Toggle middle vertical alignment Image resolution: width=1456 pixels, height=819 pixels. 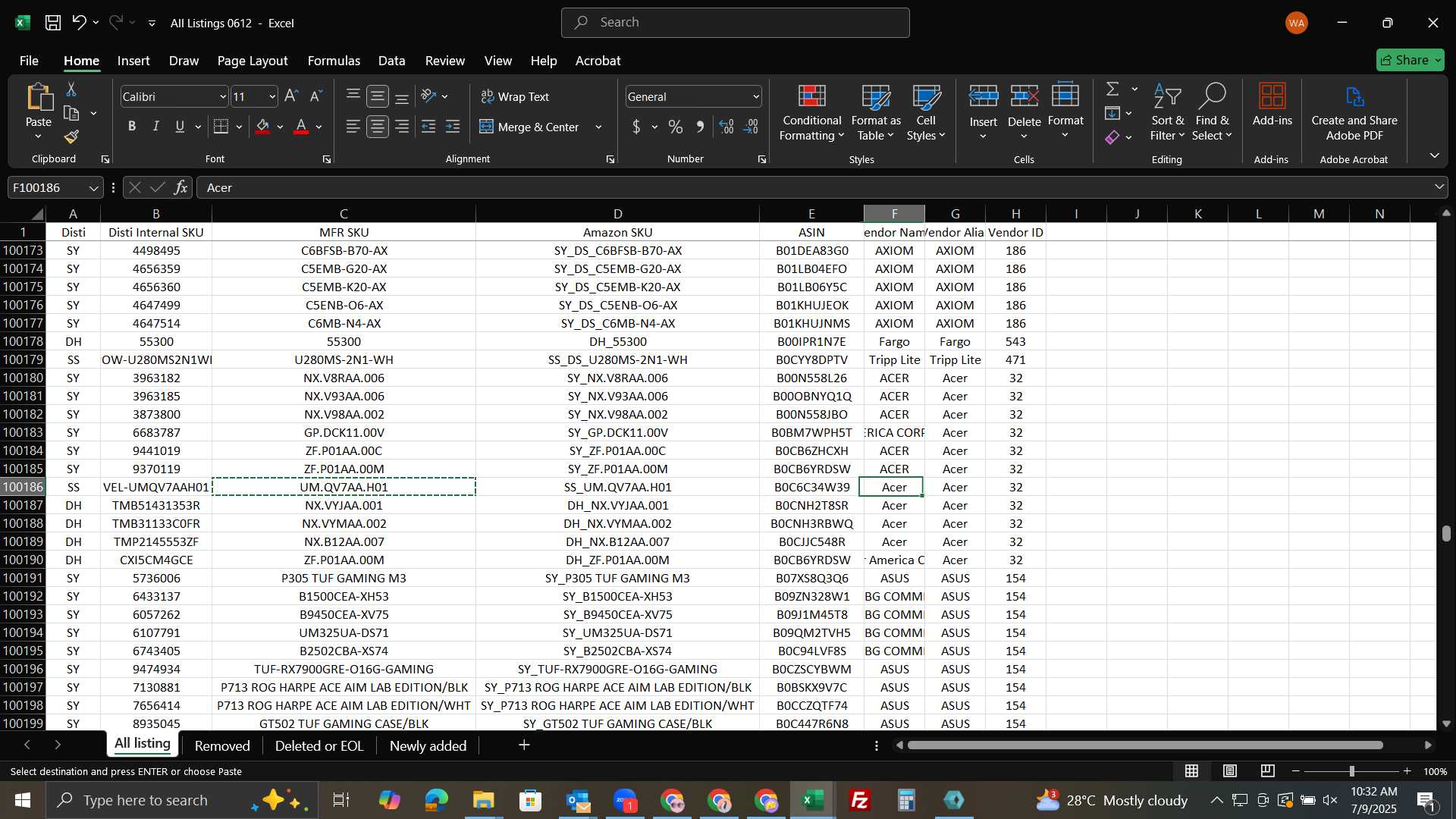tap(377, 96)
